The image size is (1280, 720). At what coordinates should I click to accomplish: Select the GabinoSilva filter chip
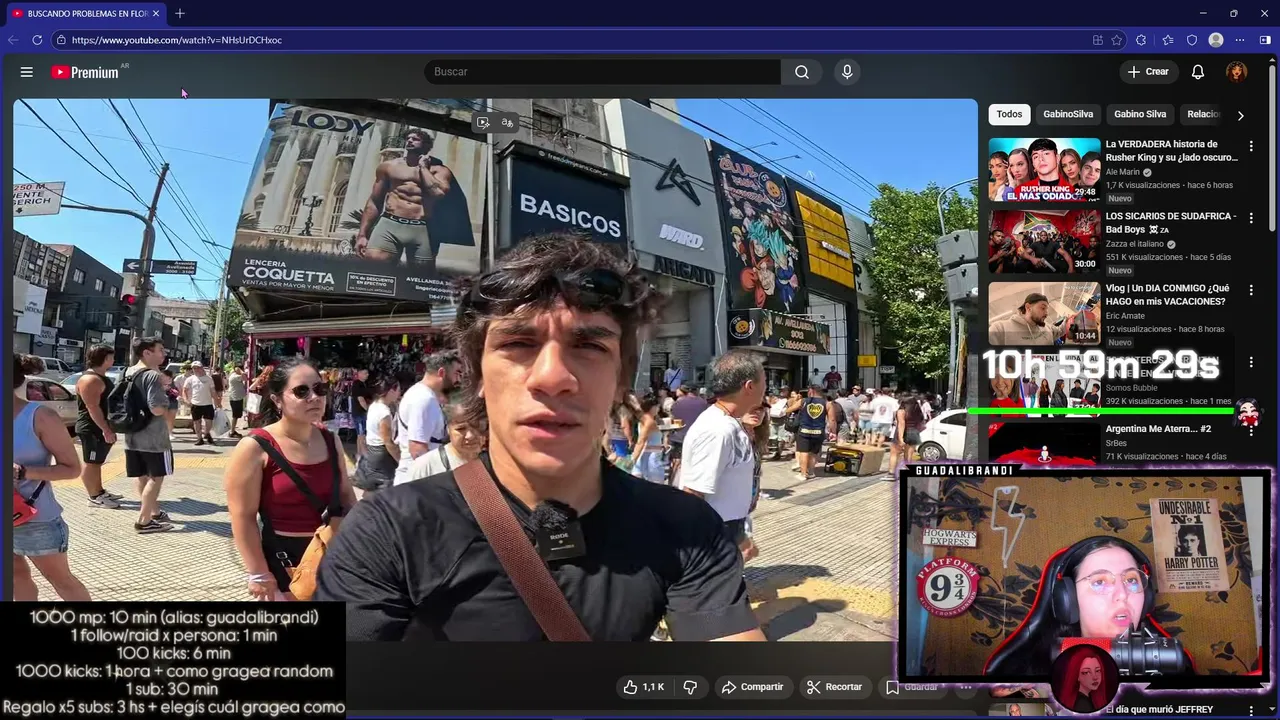click(1068, 114)
